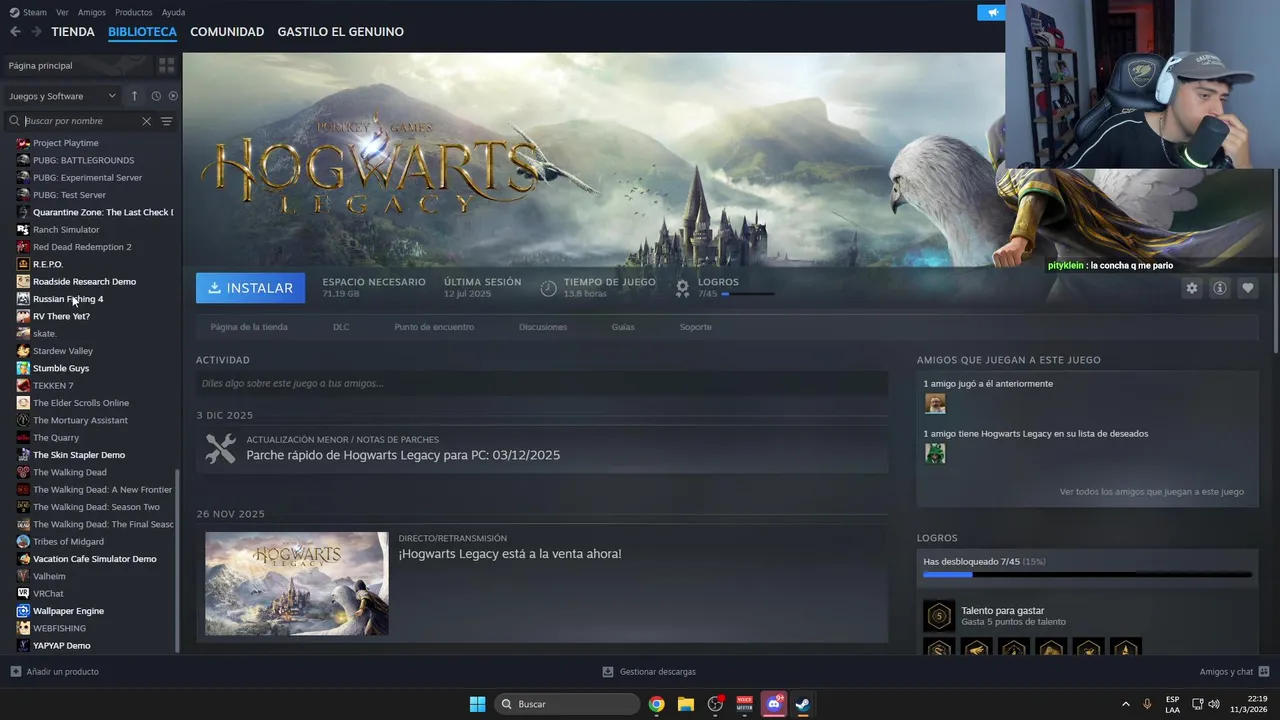Image resolution: width=1280 pixels, height=720 pixels.
Task: Click the friend avatar with game wishlisted
Action: click(x=935, y=453)
